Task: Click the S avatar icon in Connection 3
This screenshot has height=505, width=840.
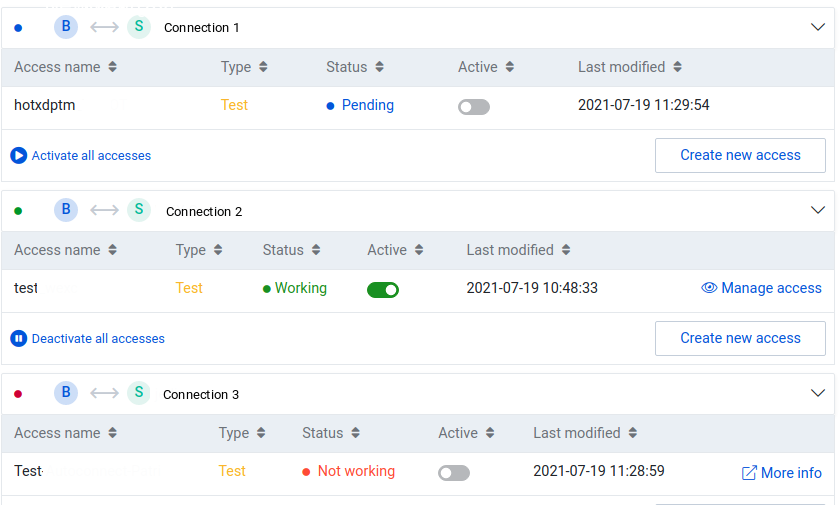Action: pos(139,393)
